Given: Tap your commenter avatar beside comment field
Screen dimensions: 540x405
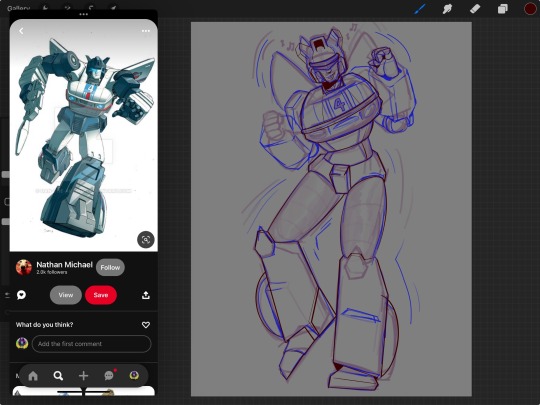Looking at the screenshot, I should click(x=22, y=343).
